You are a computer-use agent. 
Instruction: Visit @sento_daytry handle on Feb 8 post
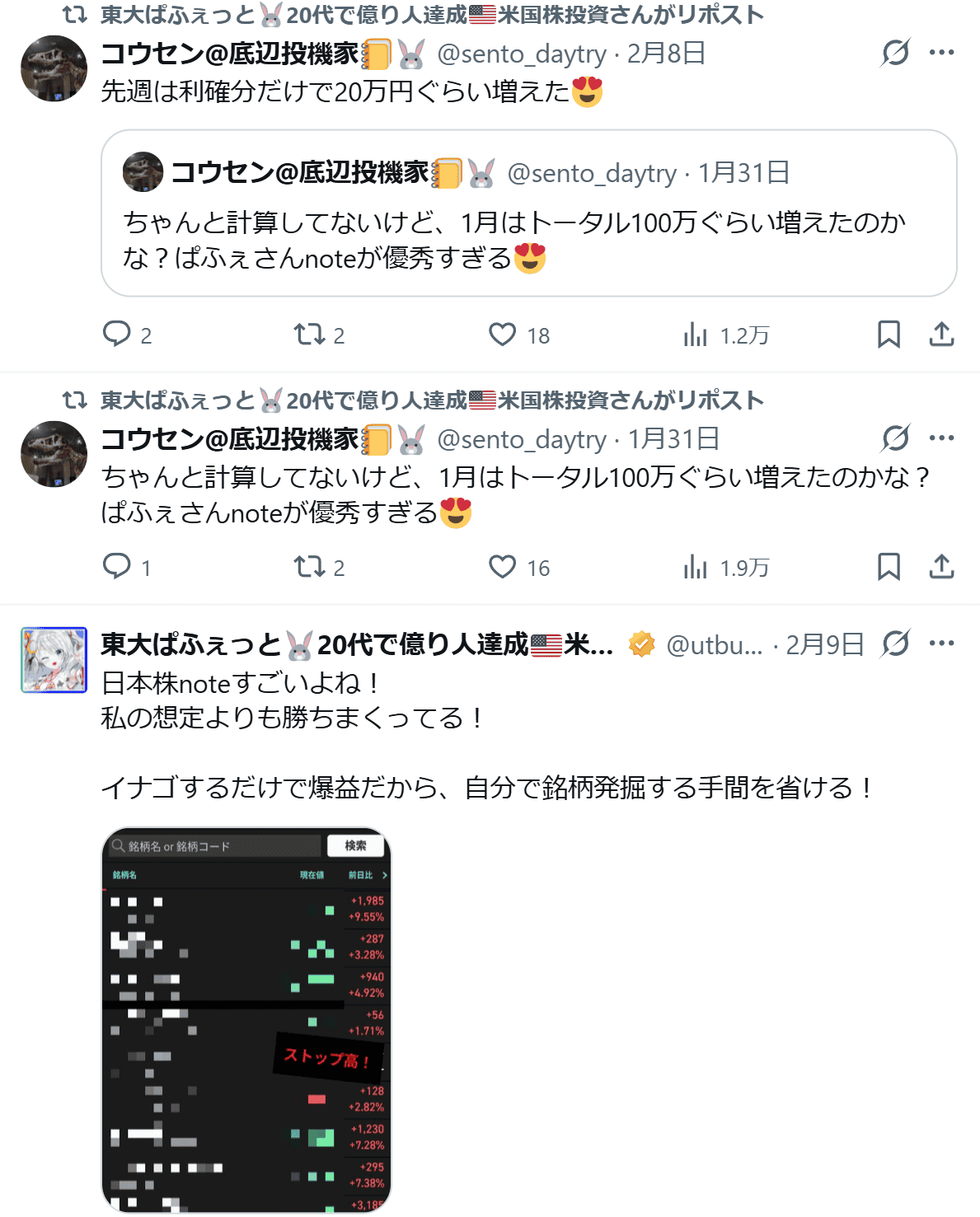tap(522, 54)
